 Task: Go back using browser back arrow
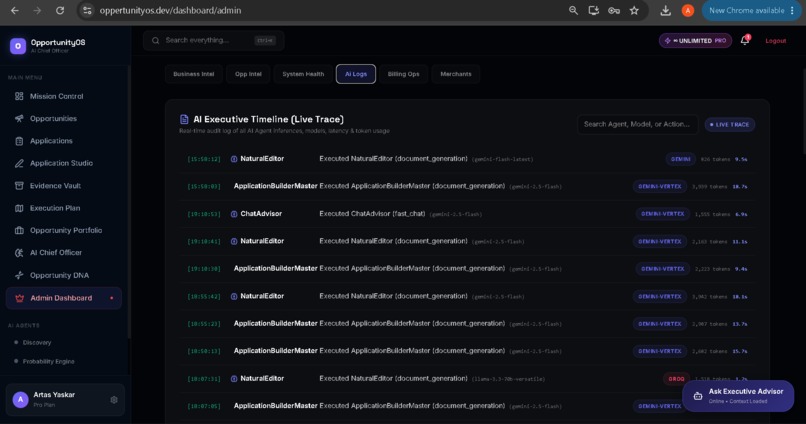click(15, 10)
